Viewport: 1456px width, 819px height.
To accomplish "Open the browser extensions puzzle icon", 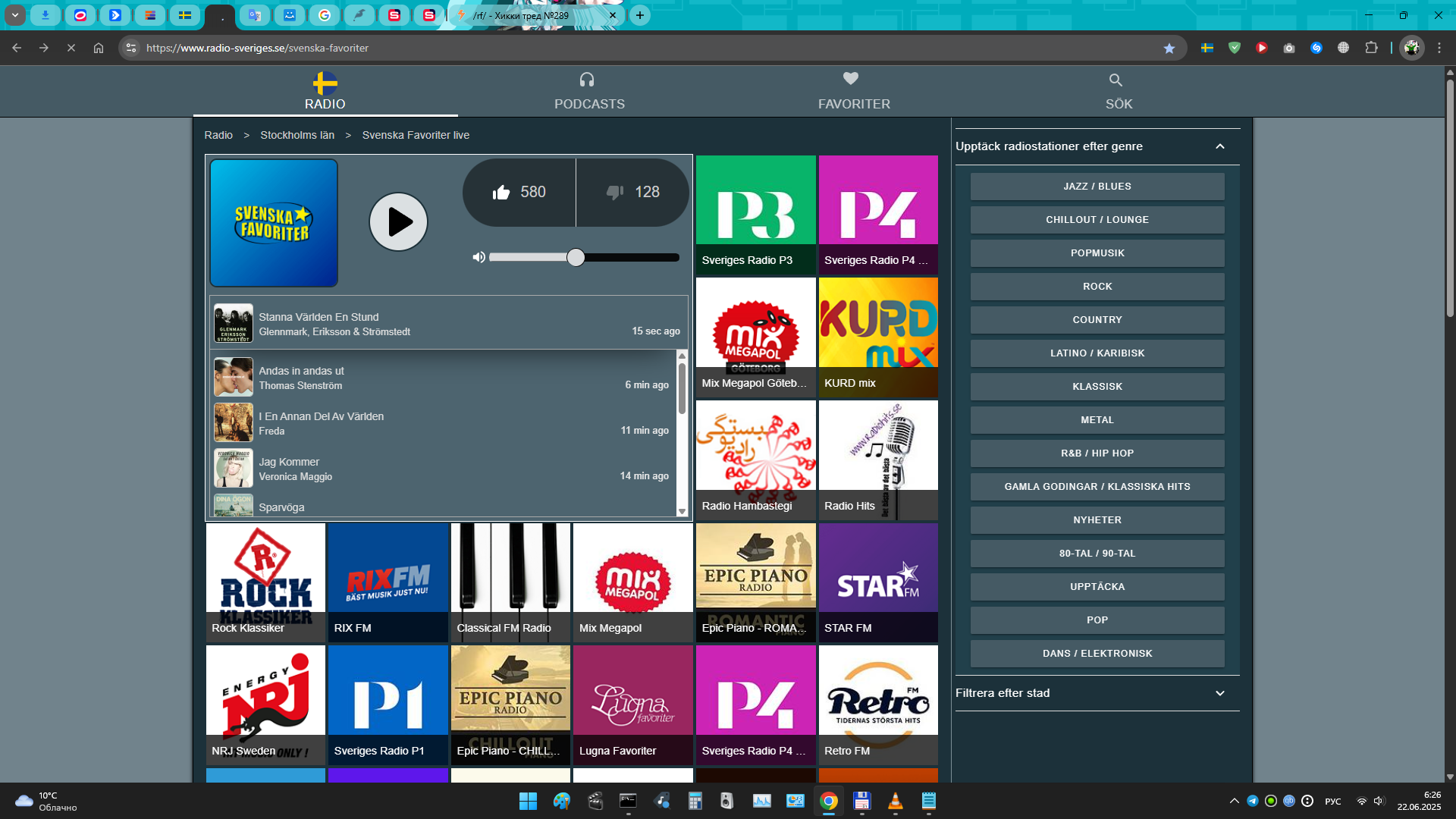I will (1371, 48).
